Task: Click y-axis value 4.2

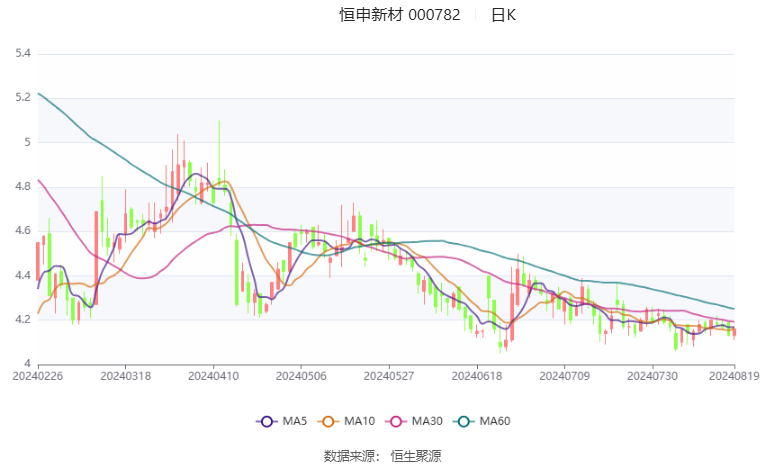Action: click(23, 320)
